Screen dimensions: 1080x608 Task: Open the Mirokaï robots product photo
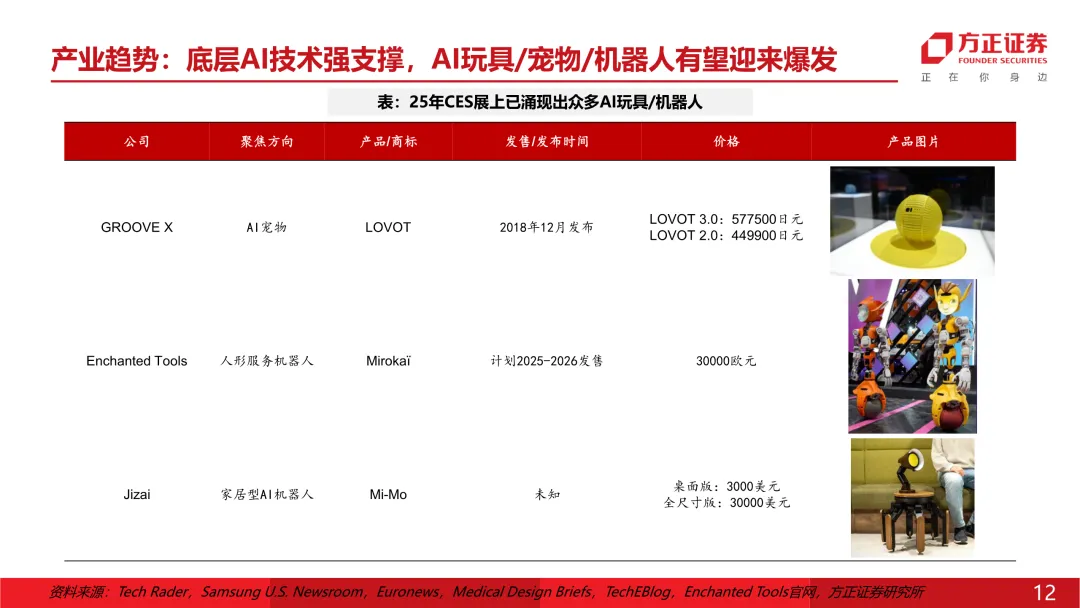click(x=912, y=356)
